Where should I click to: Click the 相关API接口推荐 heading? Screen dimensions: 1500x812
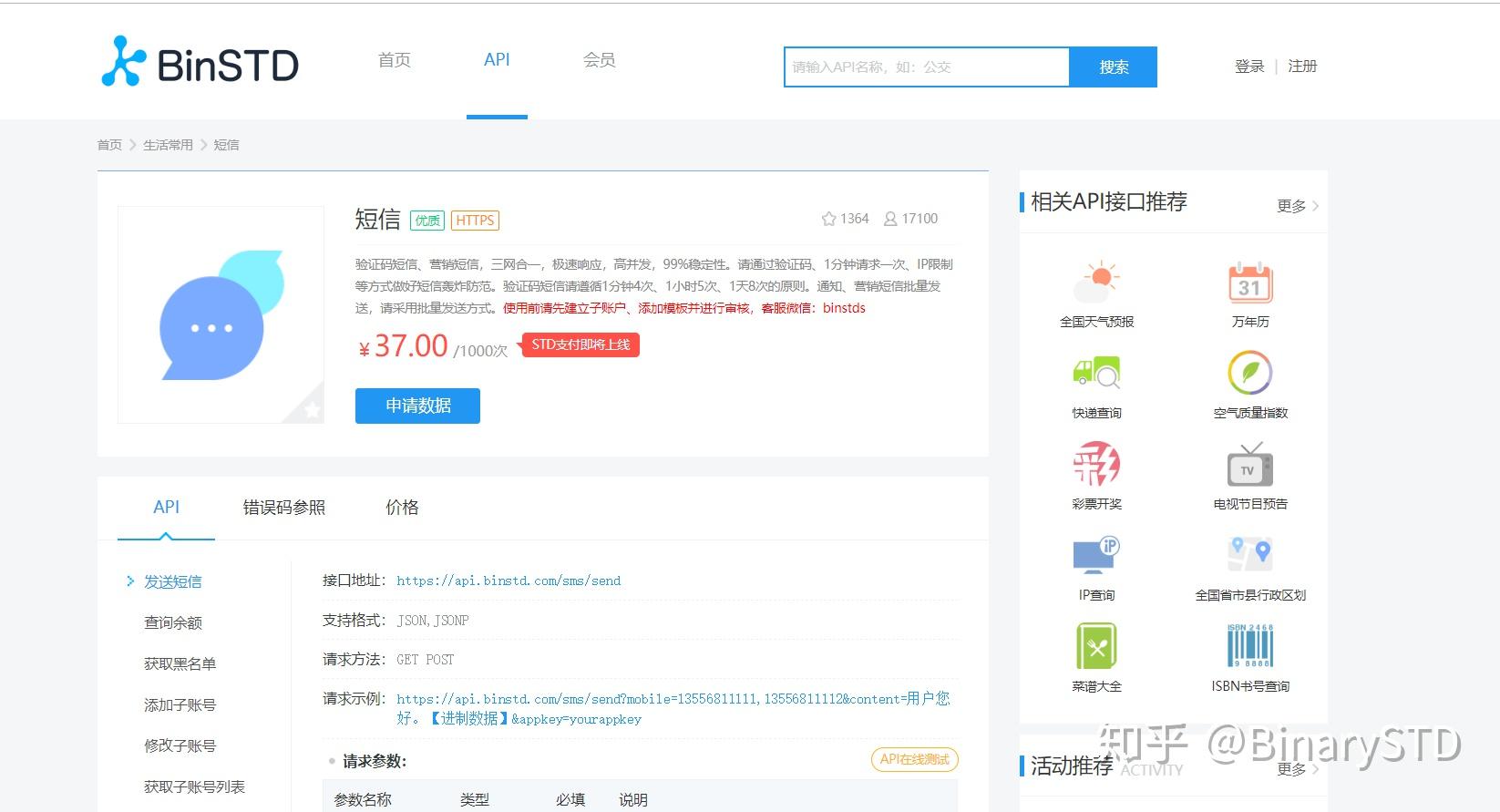coord(1109,201)
